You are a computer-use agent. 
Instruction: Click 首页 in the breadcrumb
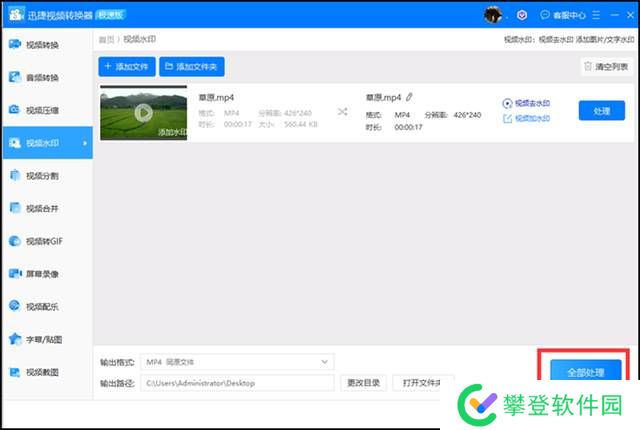106,39
